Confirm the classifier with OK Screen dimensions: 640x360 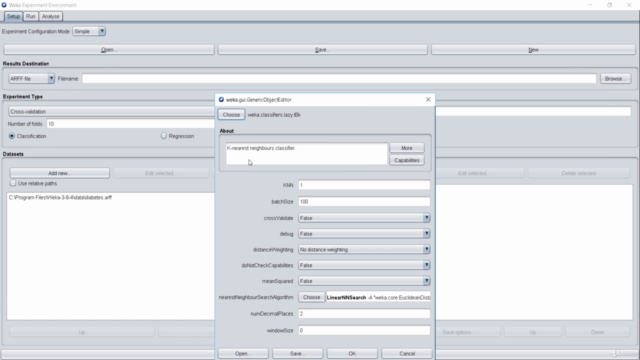(352, 353)
